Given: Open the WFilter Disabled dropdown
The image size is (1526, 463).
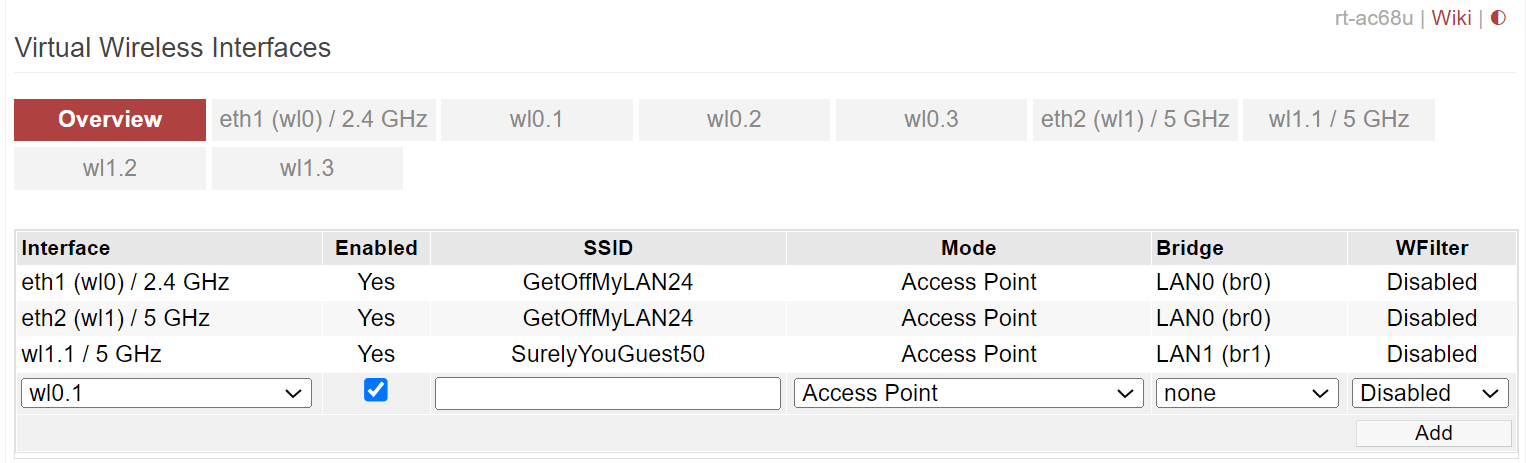Looking at the screenshot, I should [1430, 393].
